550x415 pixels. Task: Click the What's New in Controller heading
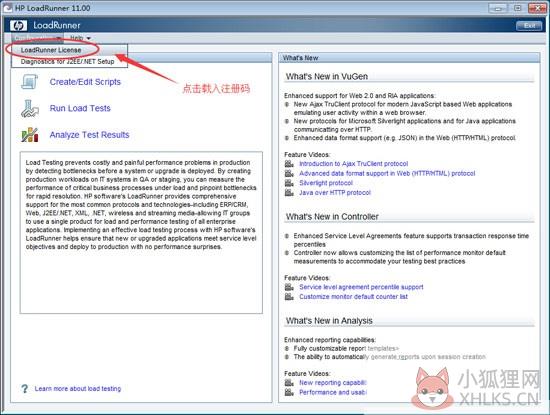click(332, 217)
